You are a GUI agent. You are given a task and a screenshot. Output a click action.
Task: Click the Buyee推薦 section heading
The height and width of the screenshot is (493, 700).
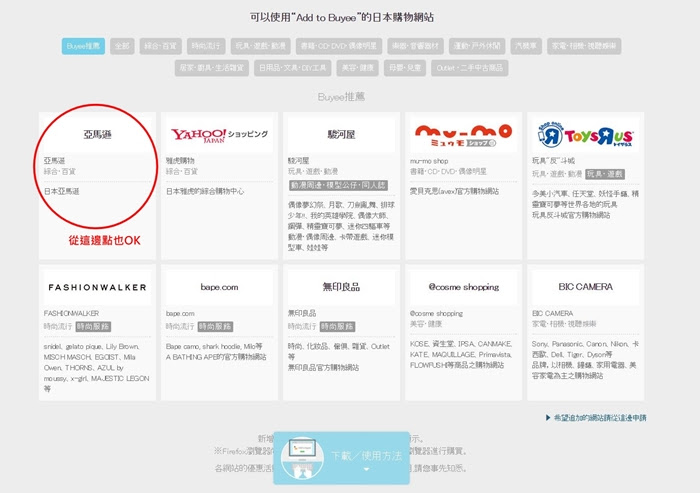click(x=342, y=97)
